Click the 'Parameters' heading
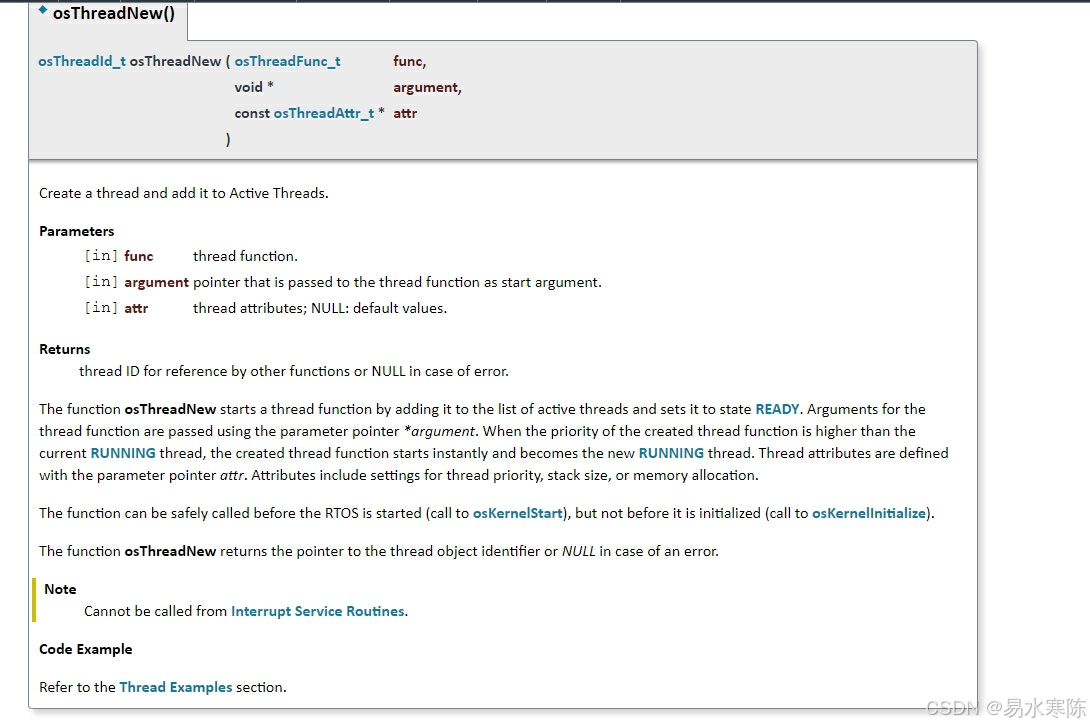The height and width of the screenshot is (725, 1090). point(76,231)
